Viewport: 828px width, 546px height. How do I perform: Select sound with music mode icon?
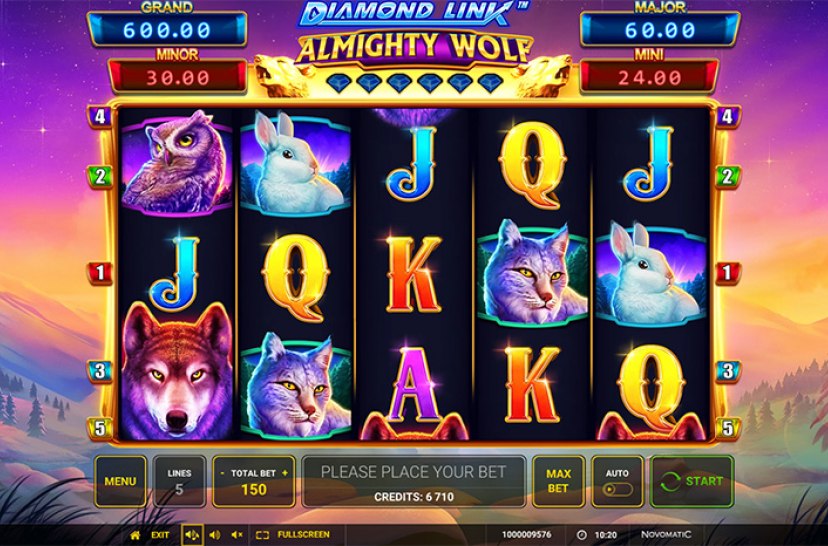pos(192,535)
